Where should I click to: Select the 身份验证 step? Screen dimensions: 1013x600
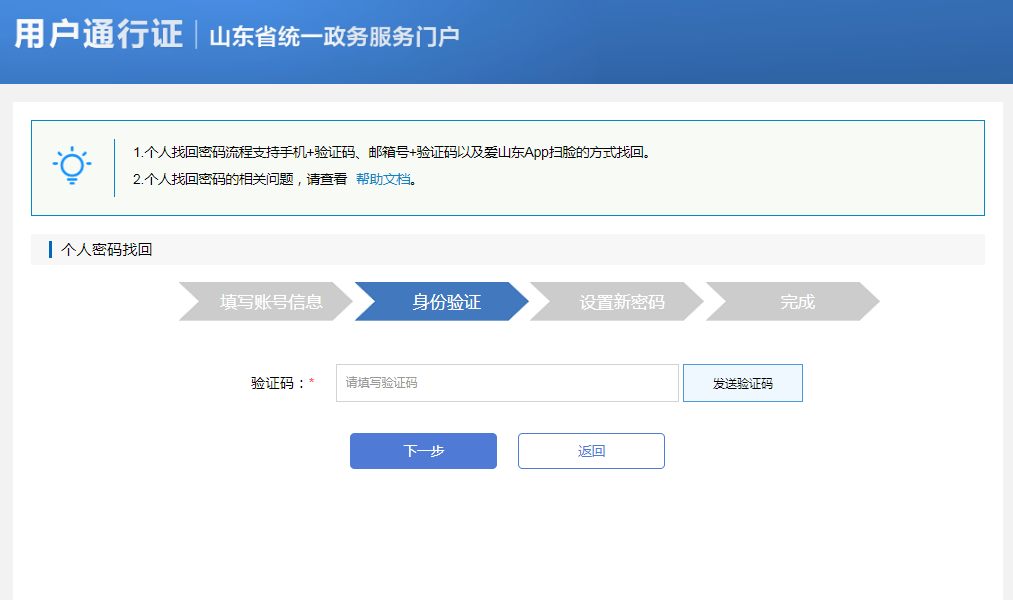446,302
